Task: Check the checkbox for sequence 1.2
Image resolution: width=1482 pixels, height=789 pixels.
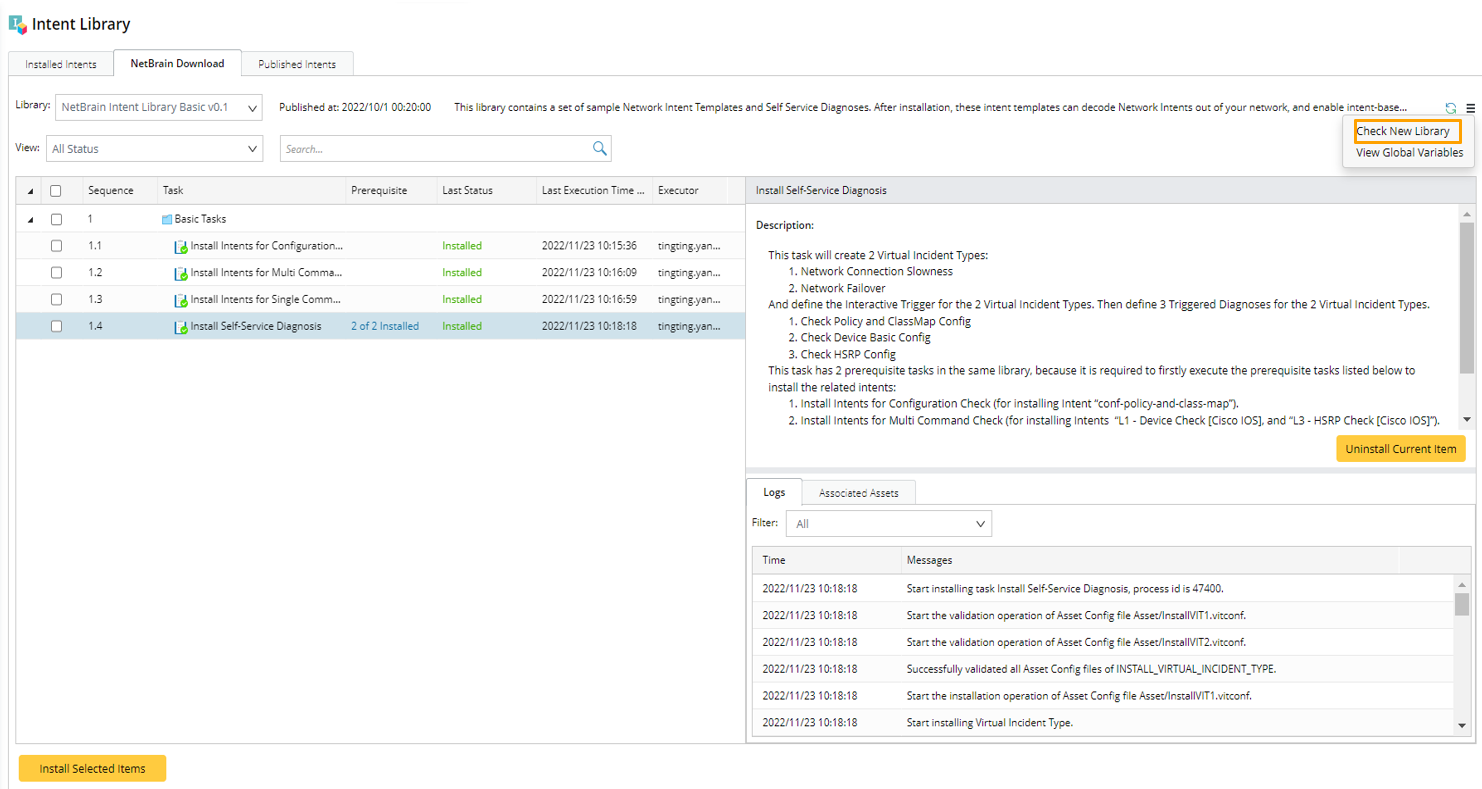Action: pos(56,273)
